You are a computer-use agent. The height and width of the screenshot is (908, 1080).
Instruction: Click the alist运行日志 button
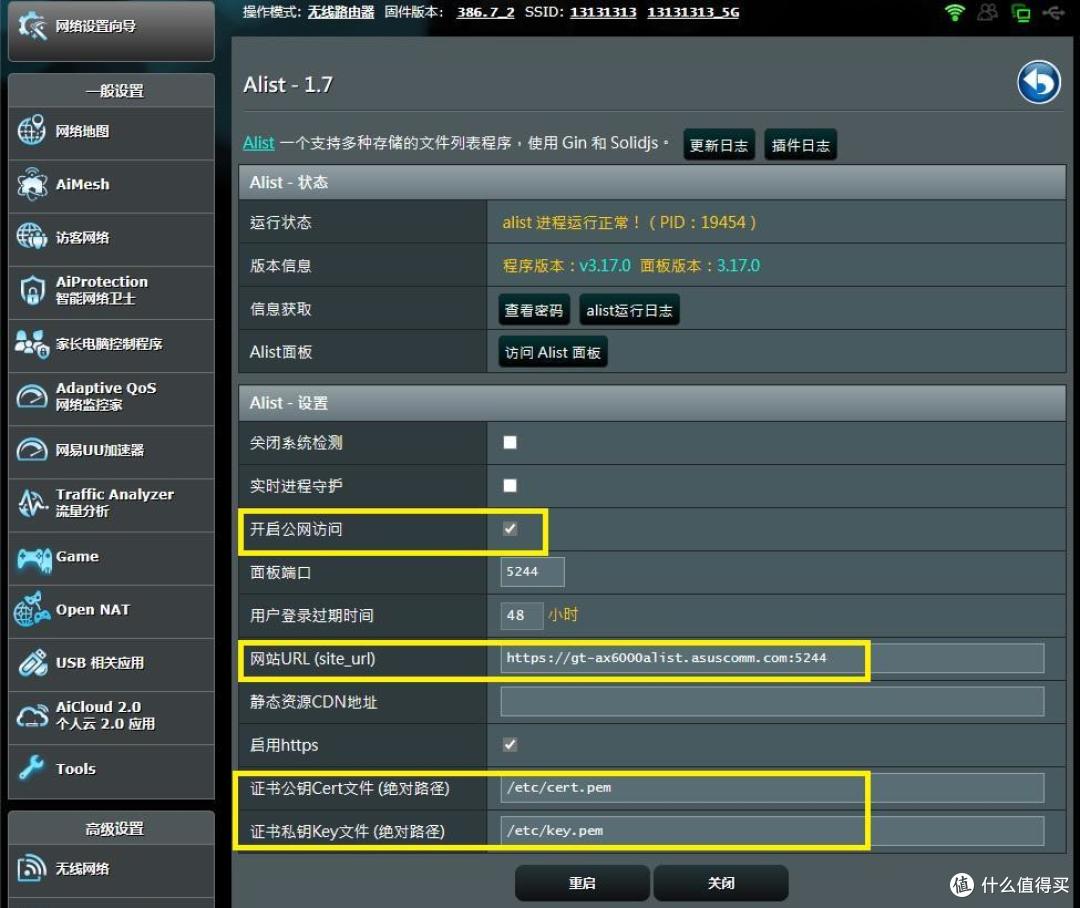(x=629, y=310)
